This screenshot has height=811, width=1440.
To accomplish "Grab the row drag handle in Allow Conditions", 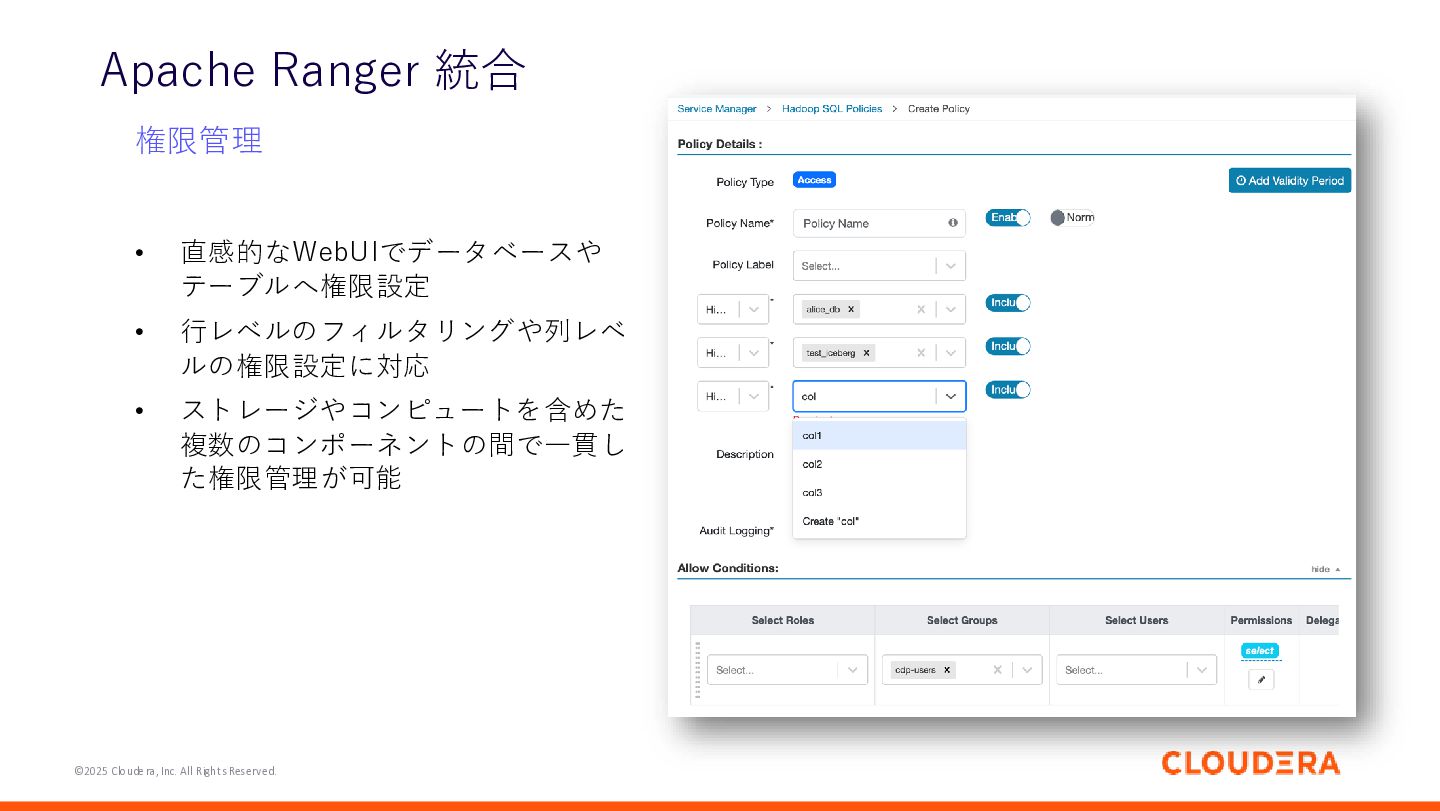I will [x=697, y=670].
